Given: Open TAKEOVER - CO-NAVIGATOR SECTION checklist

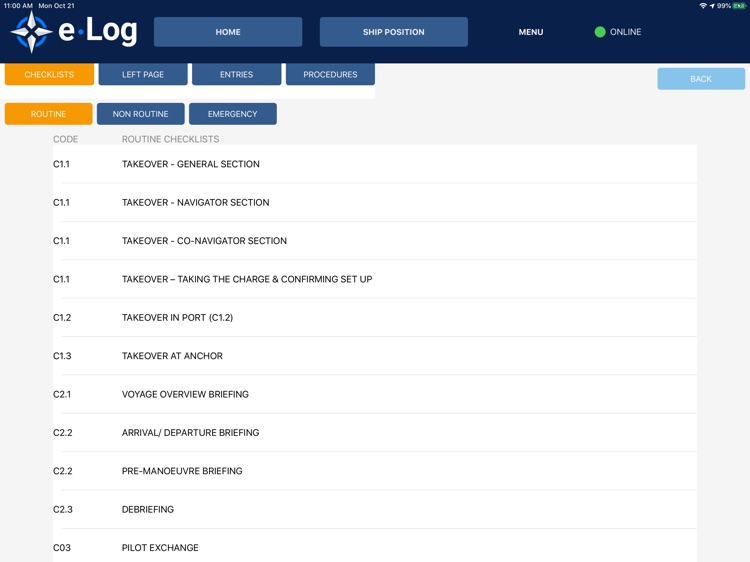Looking at the screenshot, I should [375, 241].
